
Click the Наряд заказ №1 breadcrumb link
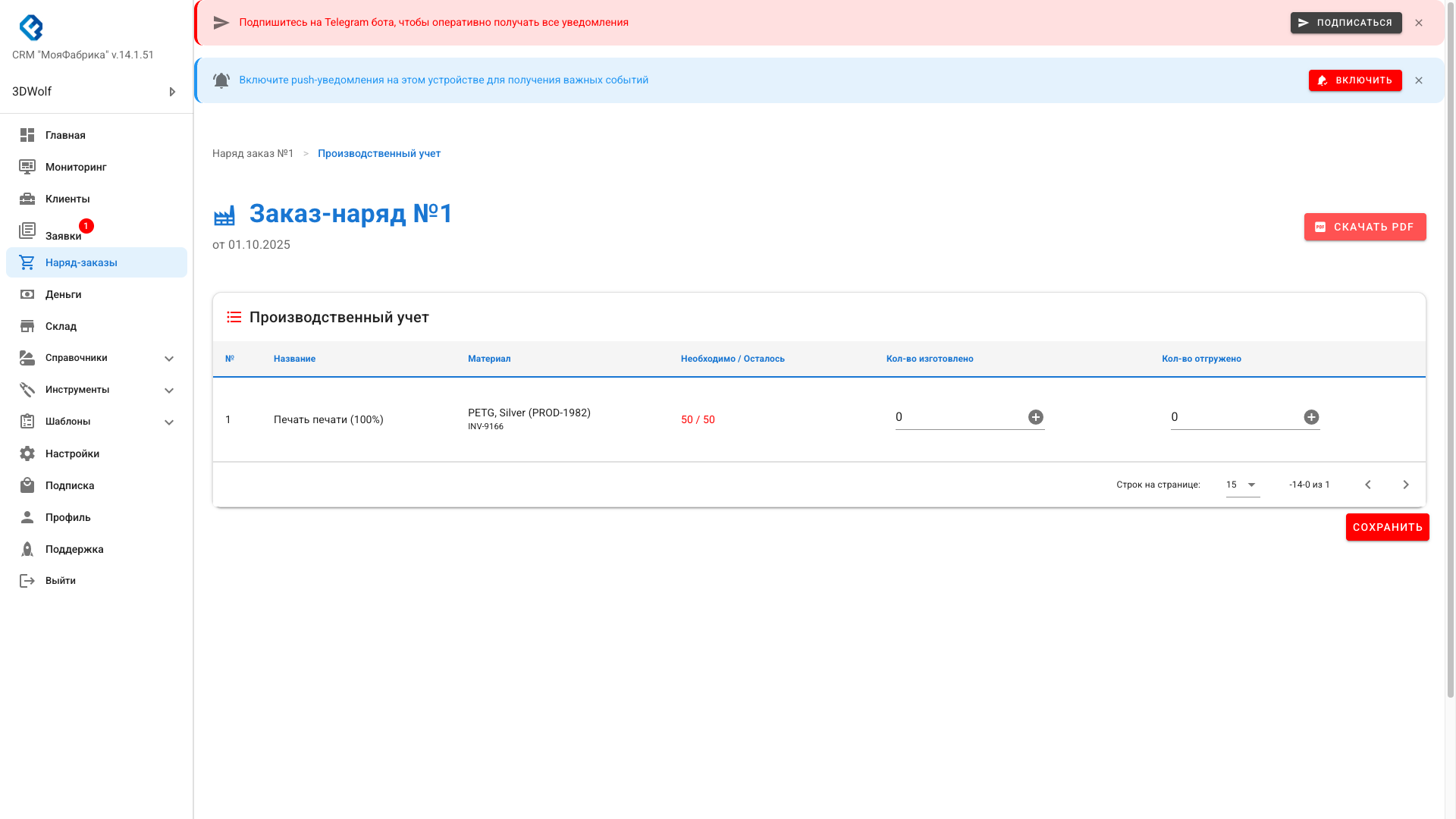point(253,153)
